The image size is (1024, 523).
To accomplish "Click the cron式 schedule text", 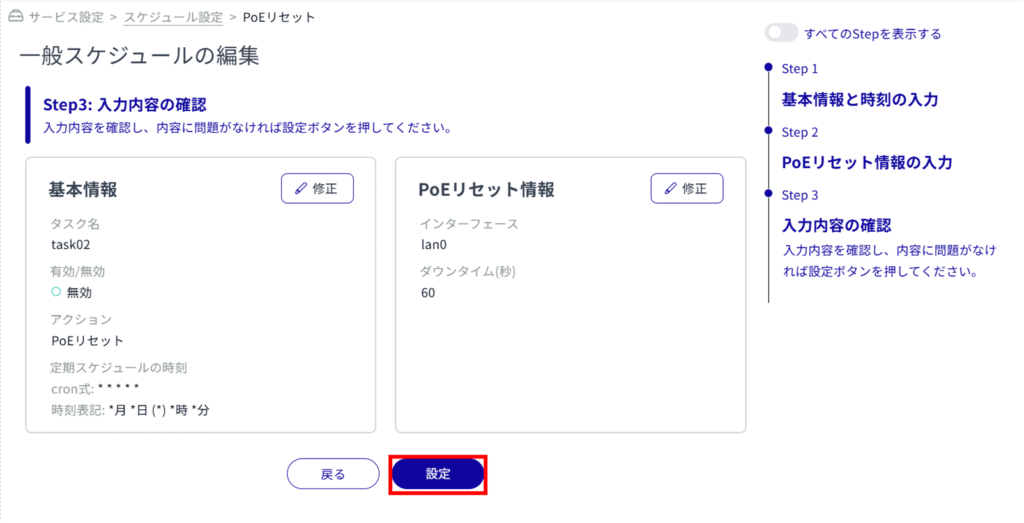I will tap(95, 388).
